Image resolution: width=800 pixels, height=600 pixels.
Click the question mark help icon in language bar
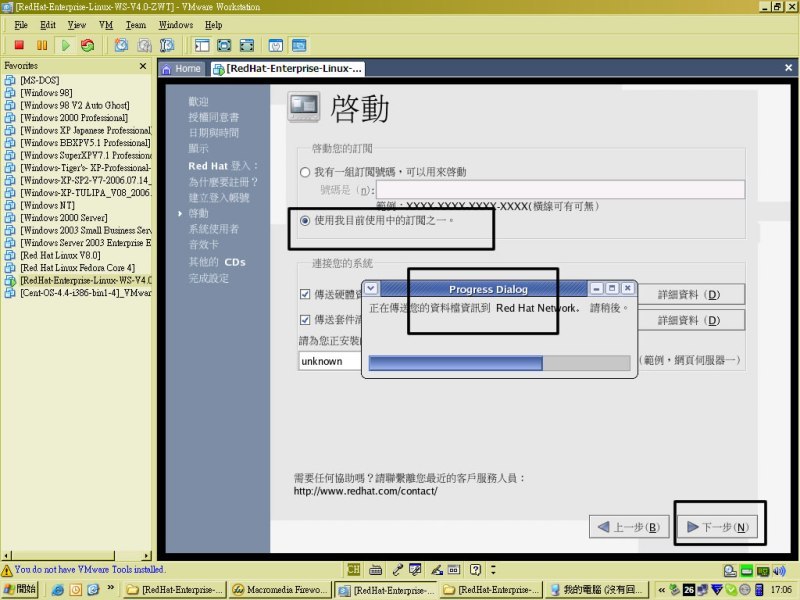pyautogui.click(x=476, y=569)
